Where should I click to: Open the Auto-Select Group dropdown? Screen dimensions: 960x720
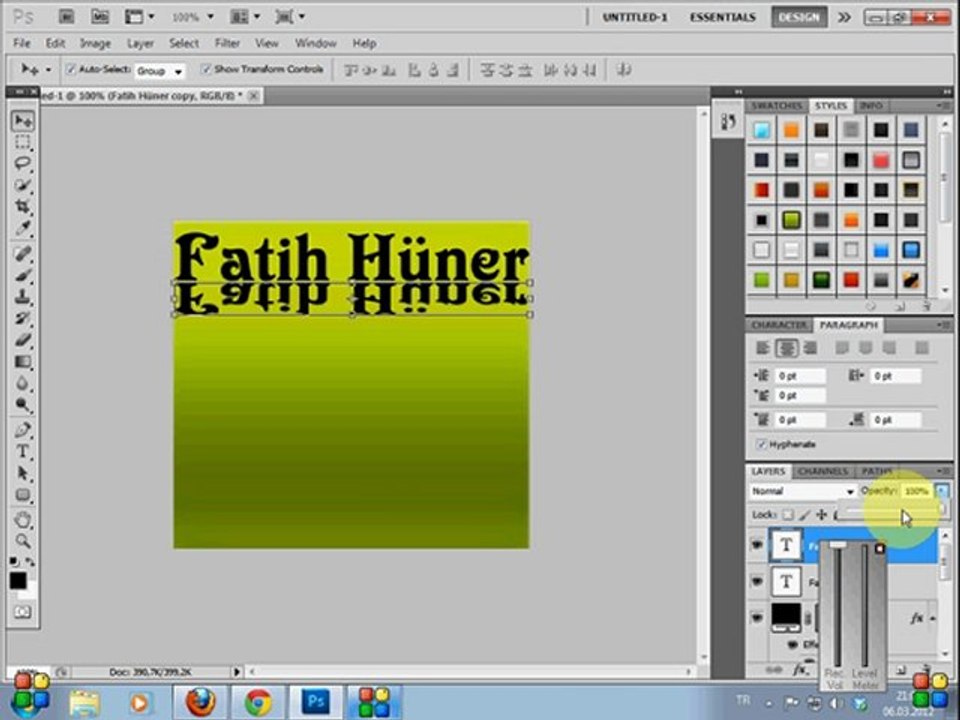[159, 71]
